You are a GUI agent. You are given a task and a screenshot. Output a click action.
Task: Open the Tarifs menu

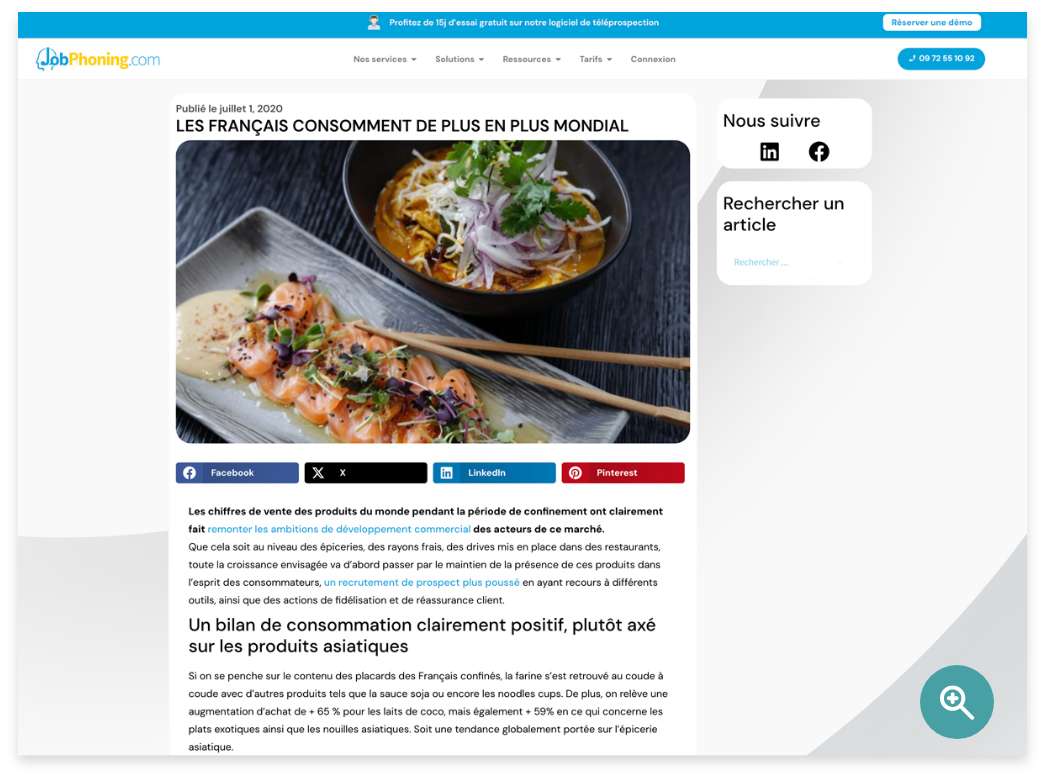[x=596, y=59]
